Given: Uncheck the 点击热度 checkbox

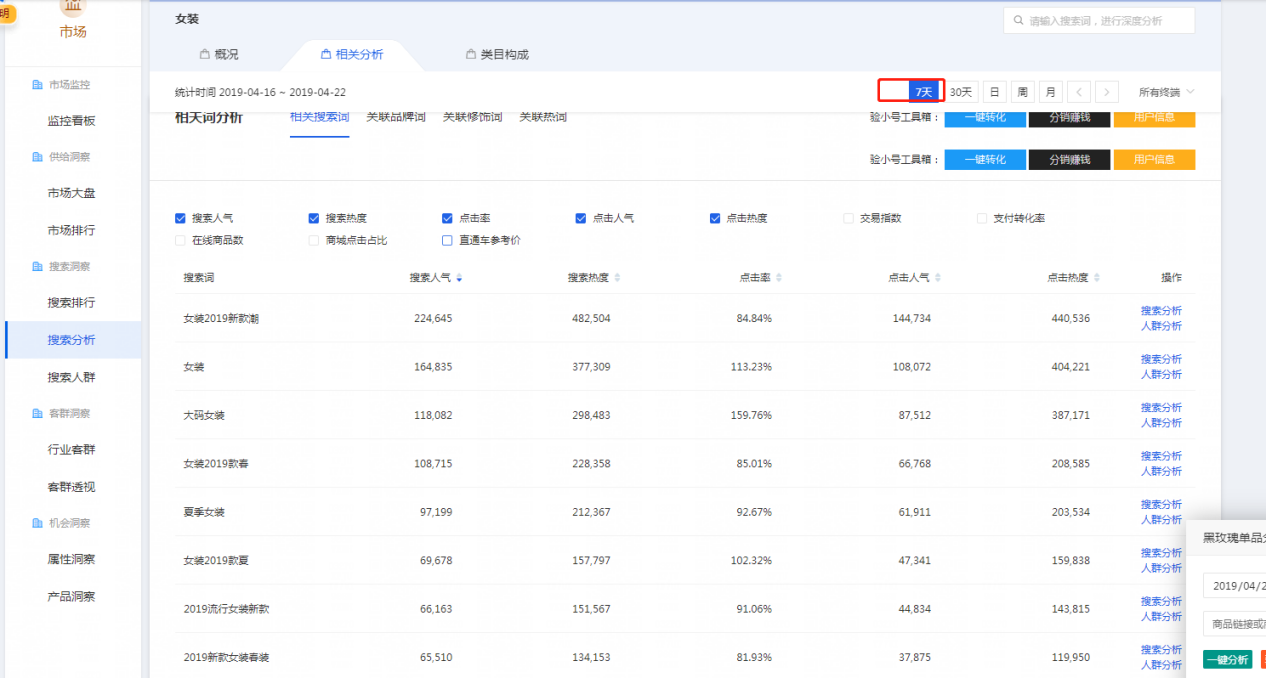Looking at the screenshot, I should pos(715,218).
